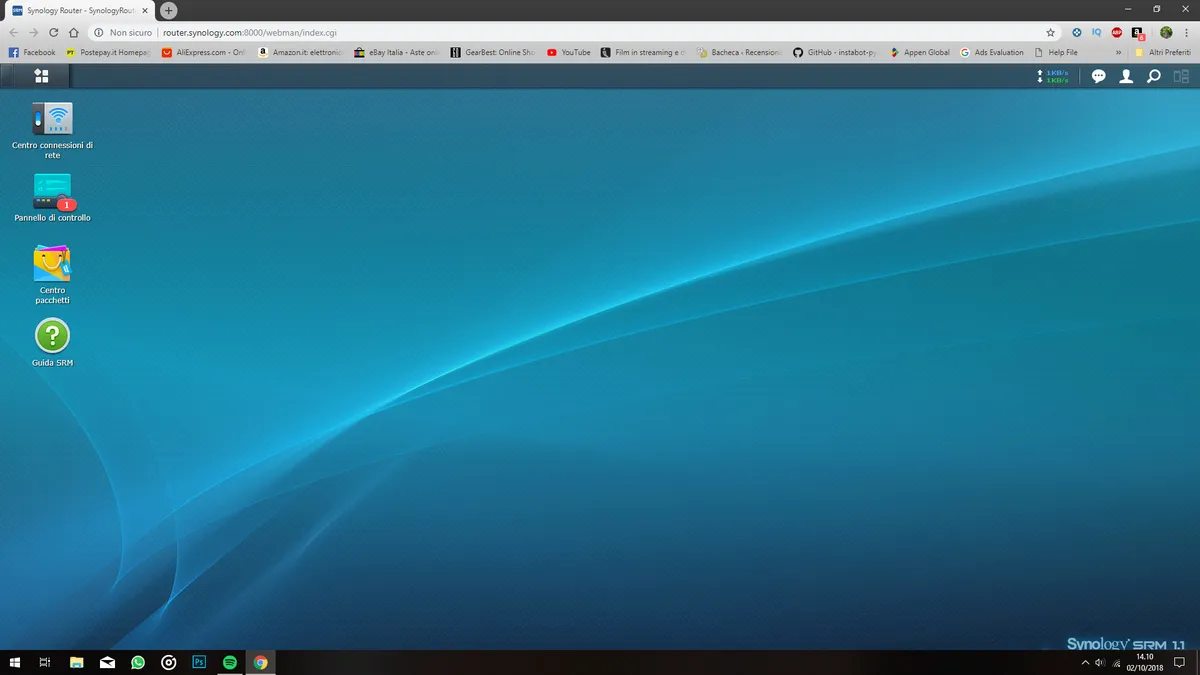Open File Explorer from the taskbar
The image size is (1200, 675).
click(76, 662)
